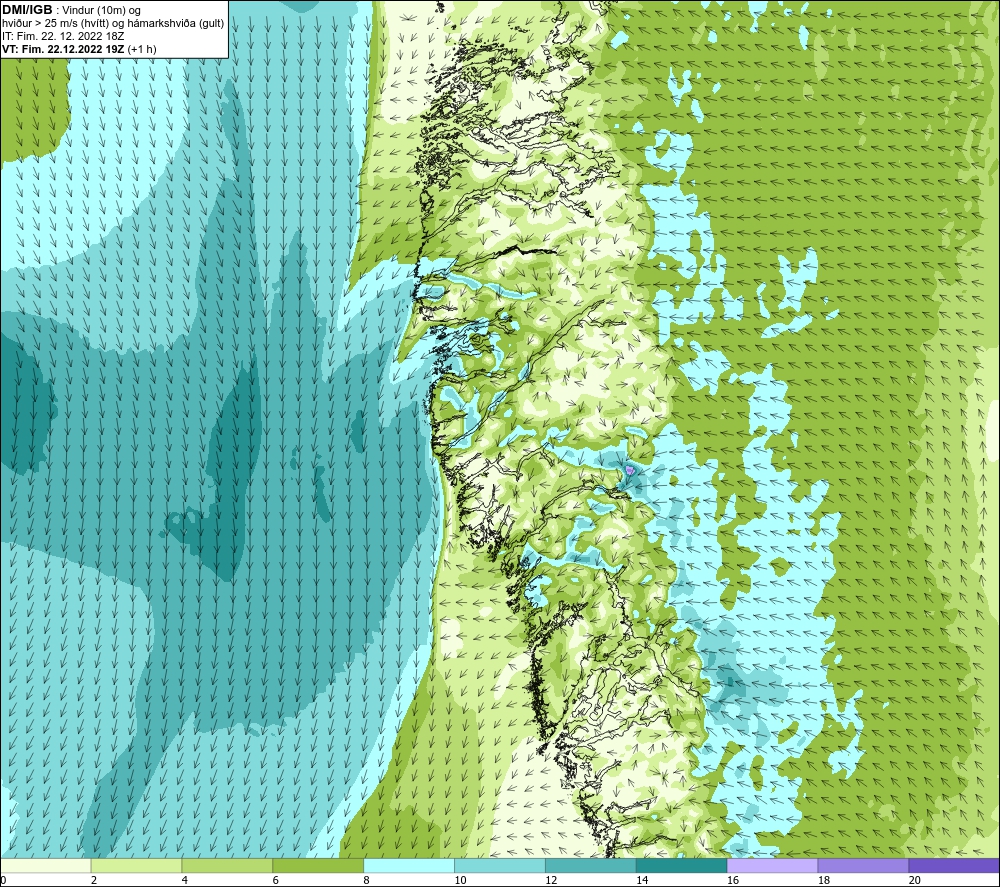Click the 'Vindur (10m) og' header text
Screen dimensions: 1000x887
click(102, 11)
